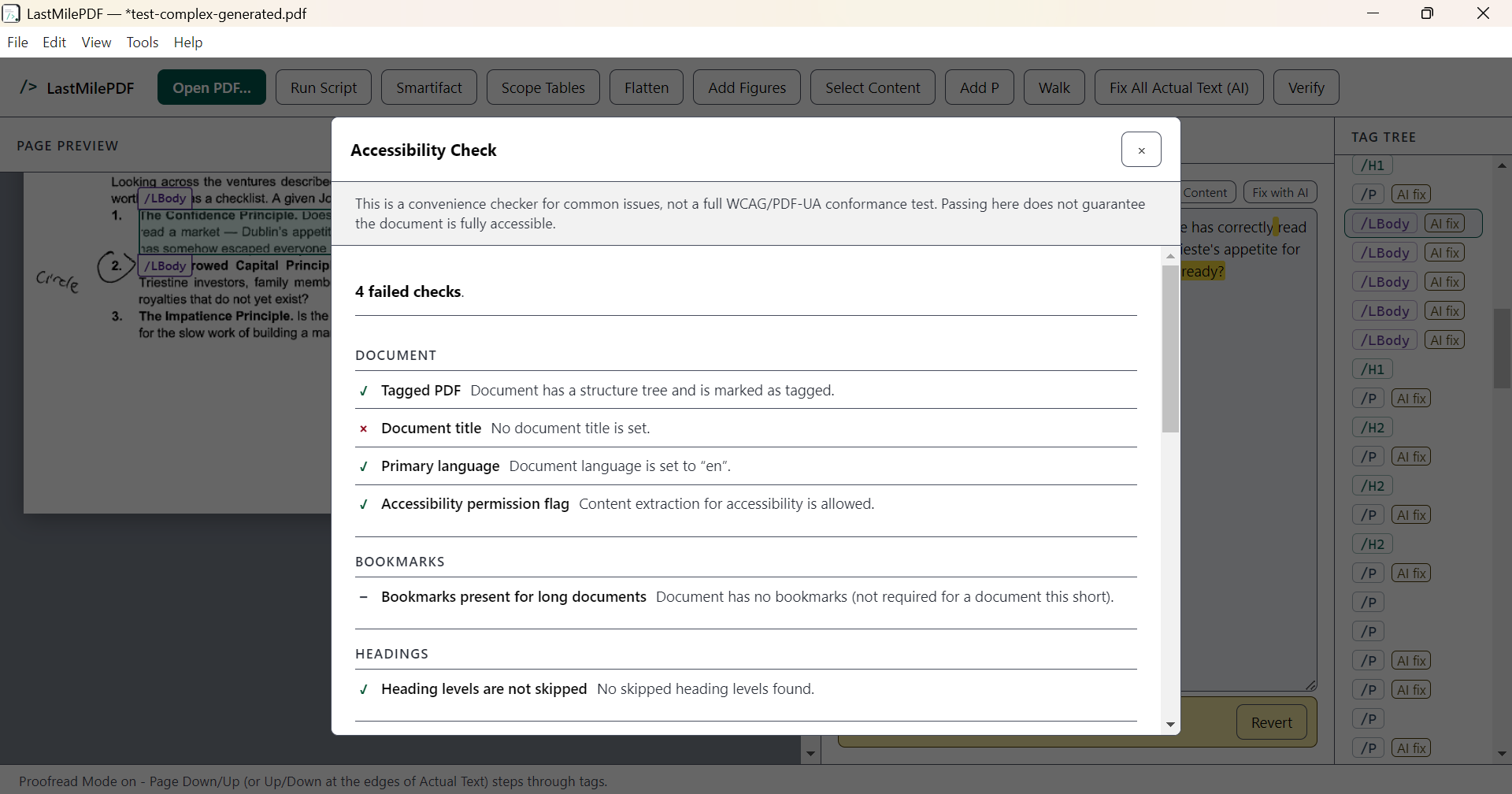The height and width of the screenshot is (794, 1512).
Task: Click the PAGE PREVIEW panel header
Action: pyautogui.click(x=68, y=146)
